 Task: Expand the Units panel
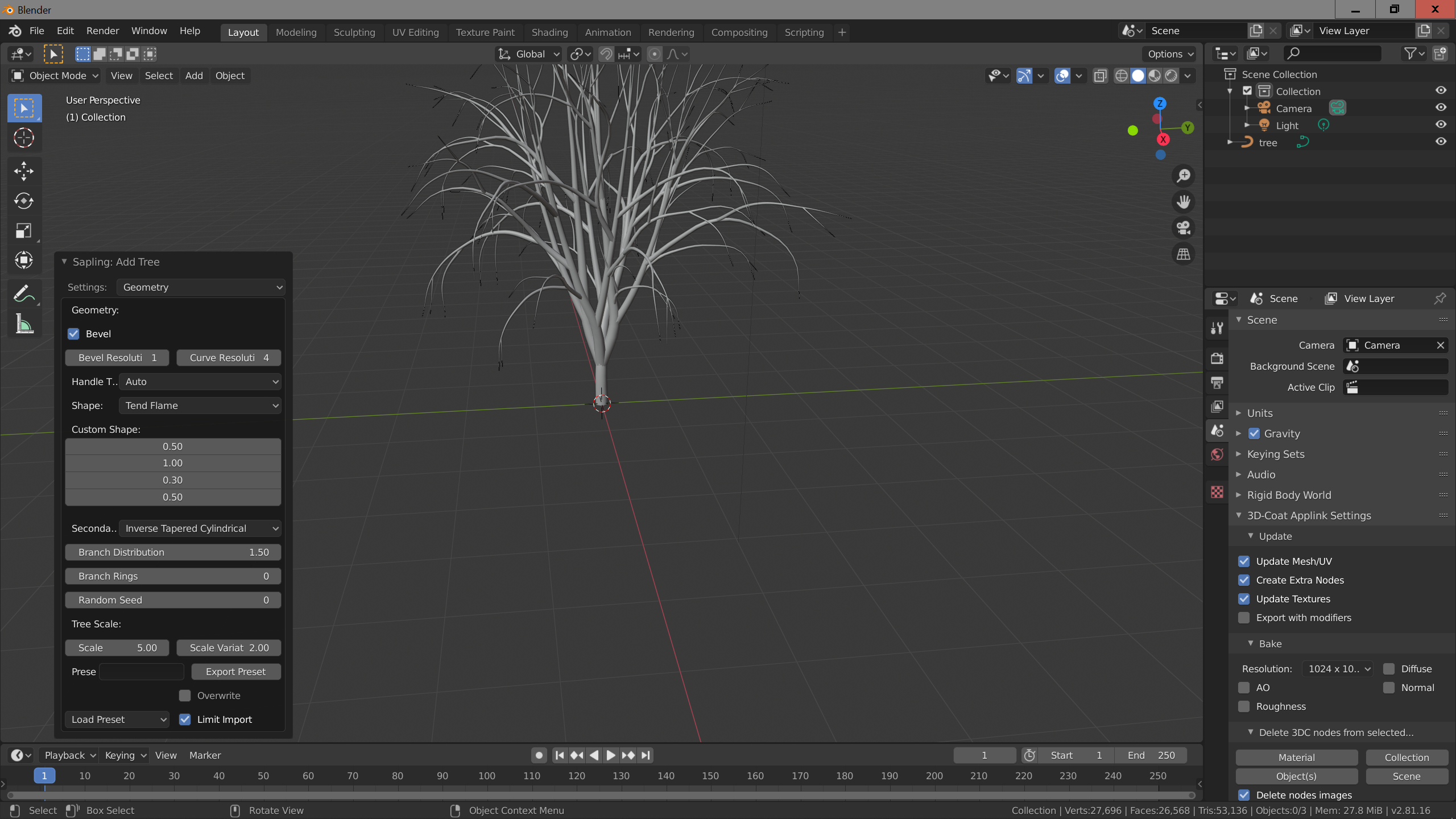(1260, 413)
